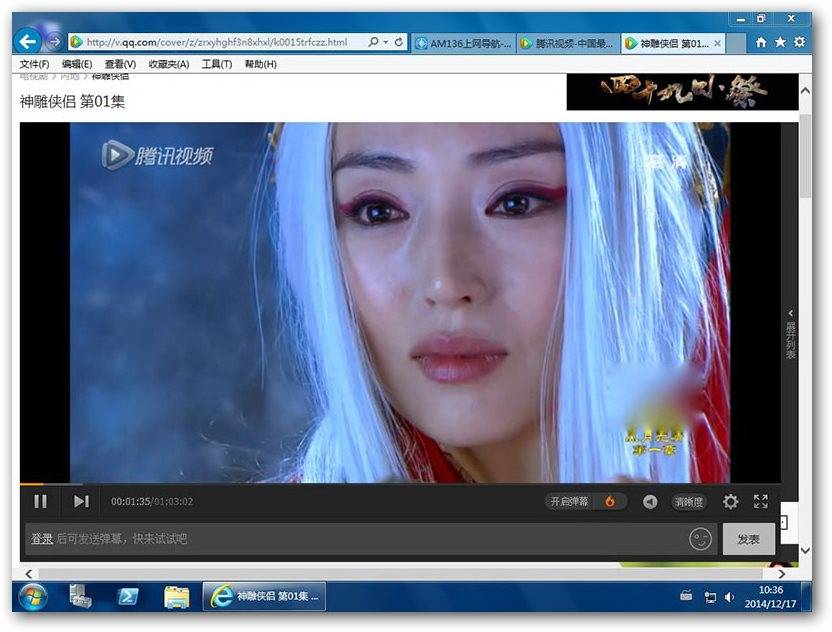This screenshot has width=832, height=632.
Task: Open the Windows Start menu
Action: click(x=33, y=596)
